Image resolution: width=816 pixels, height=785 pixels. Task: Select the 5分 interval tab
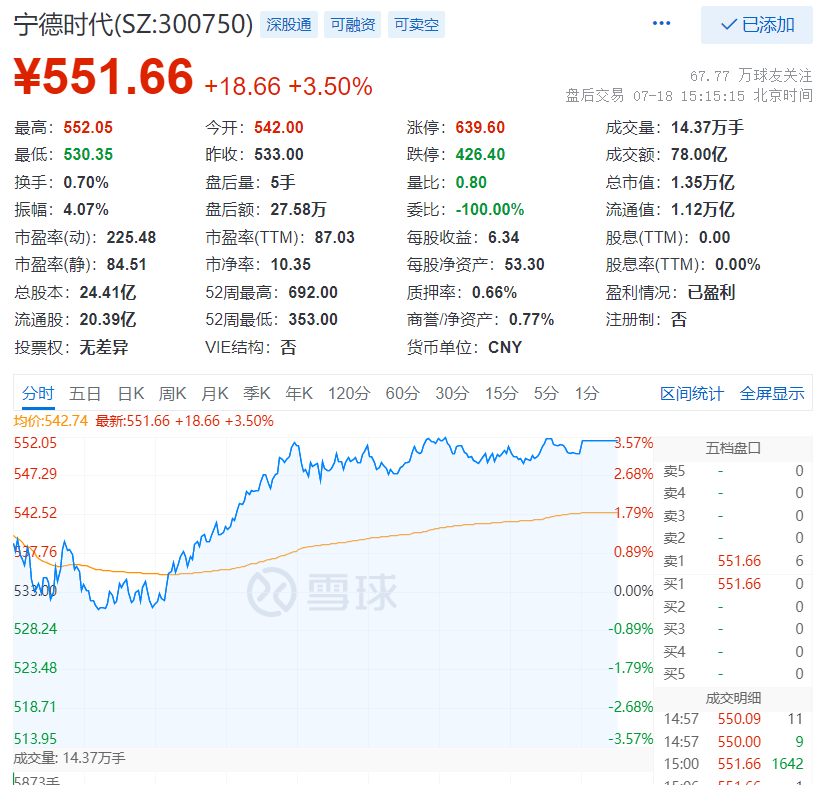pos(546,393)
